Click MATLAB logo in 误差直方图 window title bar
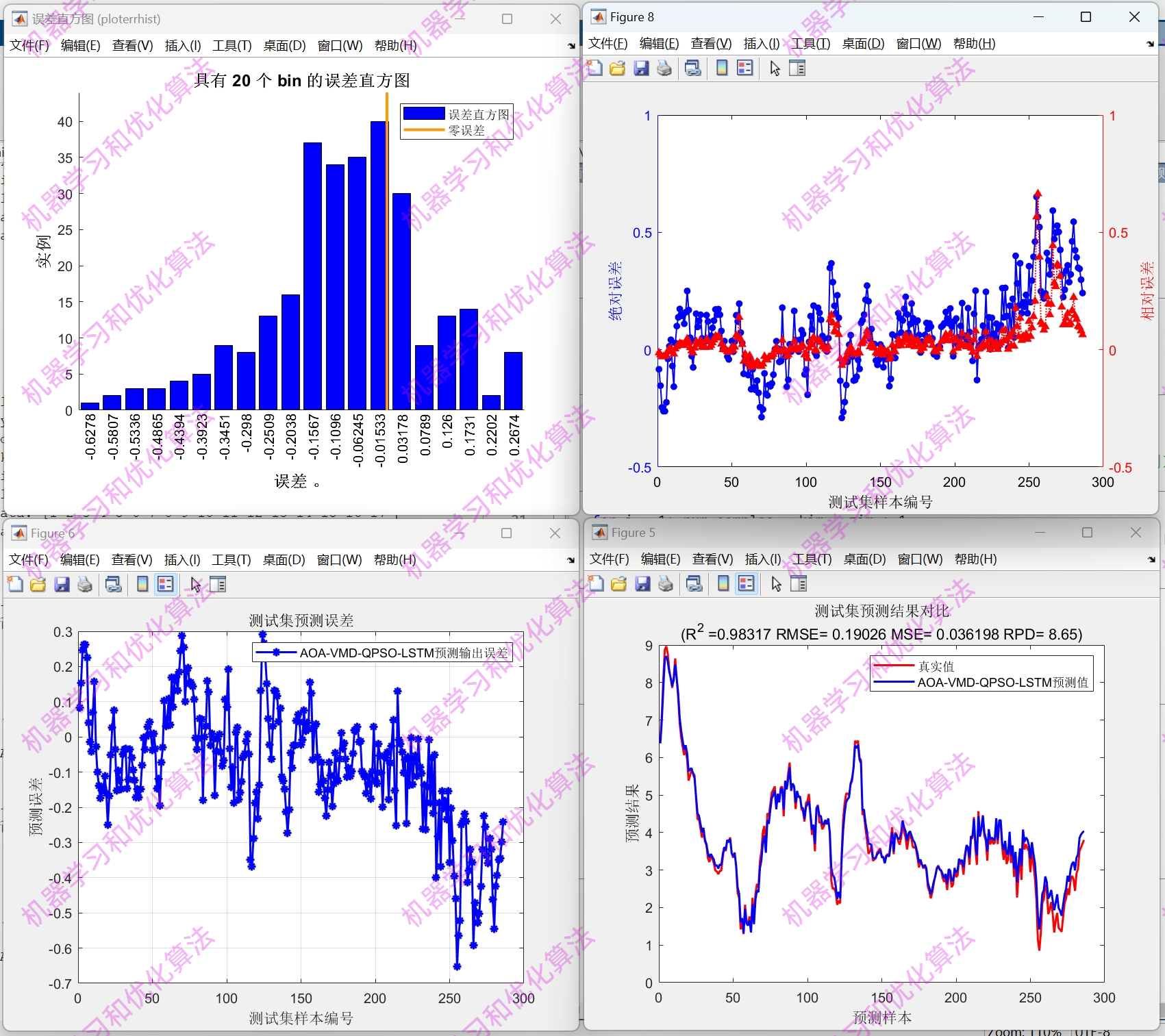Screen dimensions: 1165x1036 [x=20, y=18]
